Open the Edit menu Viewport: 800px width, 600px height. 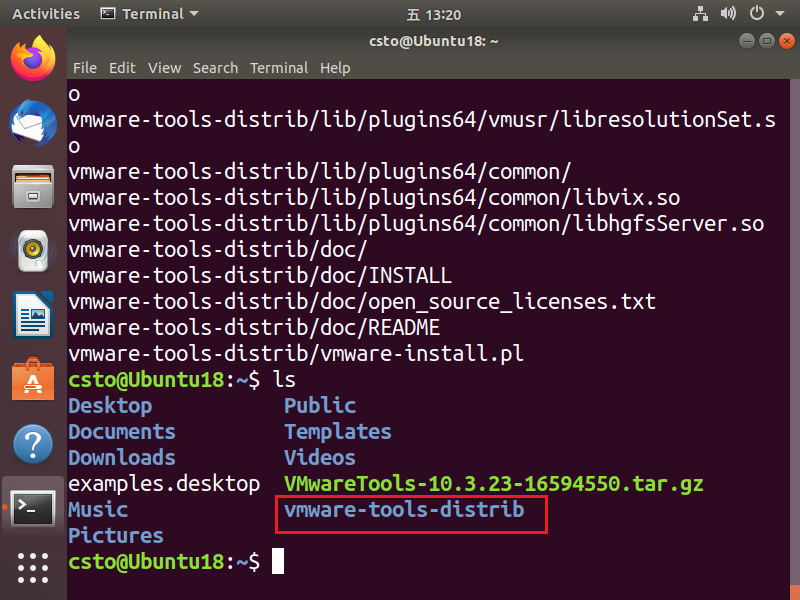click(x=122, y=68)
